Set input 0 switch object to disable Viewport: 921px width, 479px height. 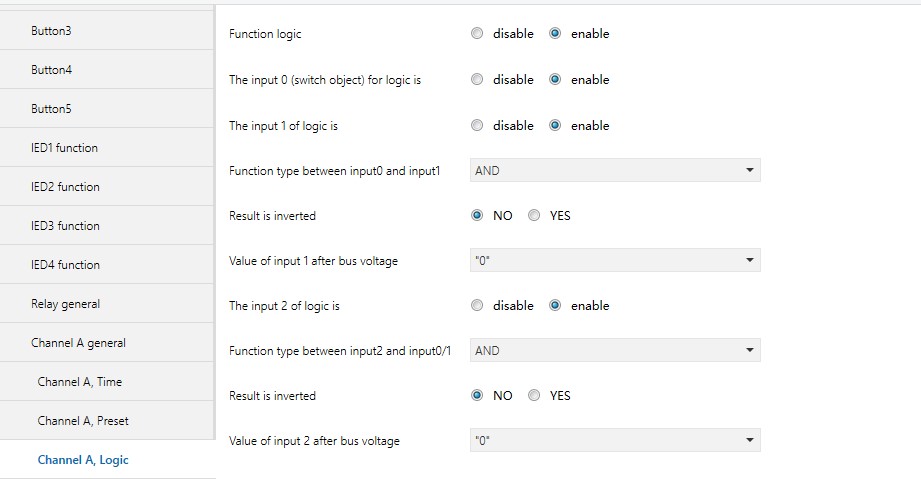point(477,80)
